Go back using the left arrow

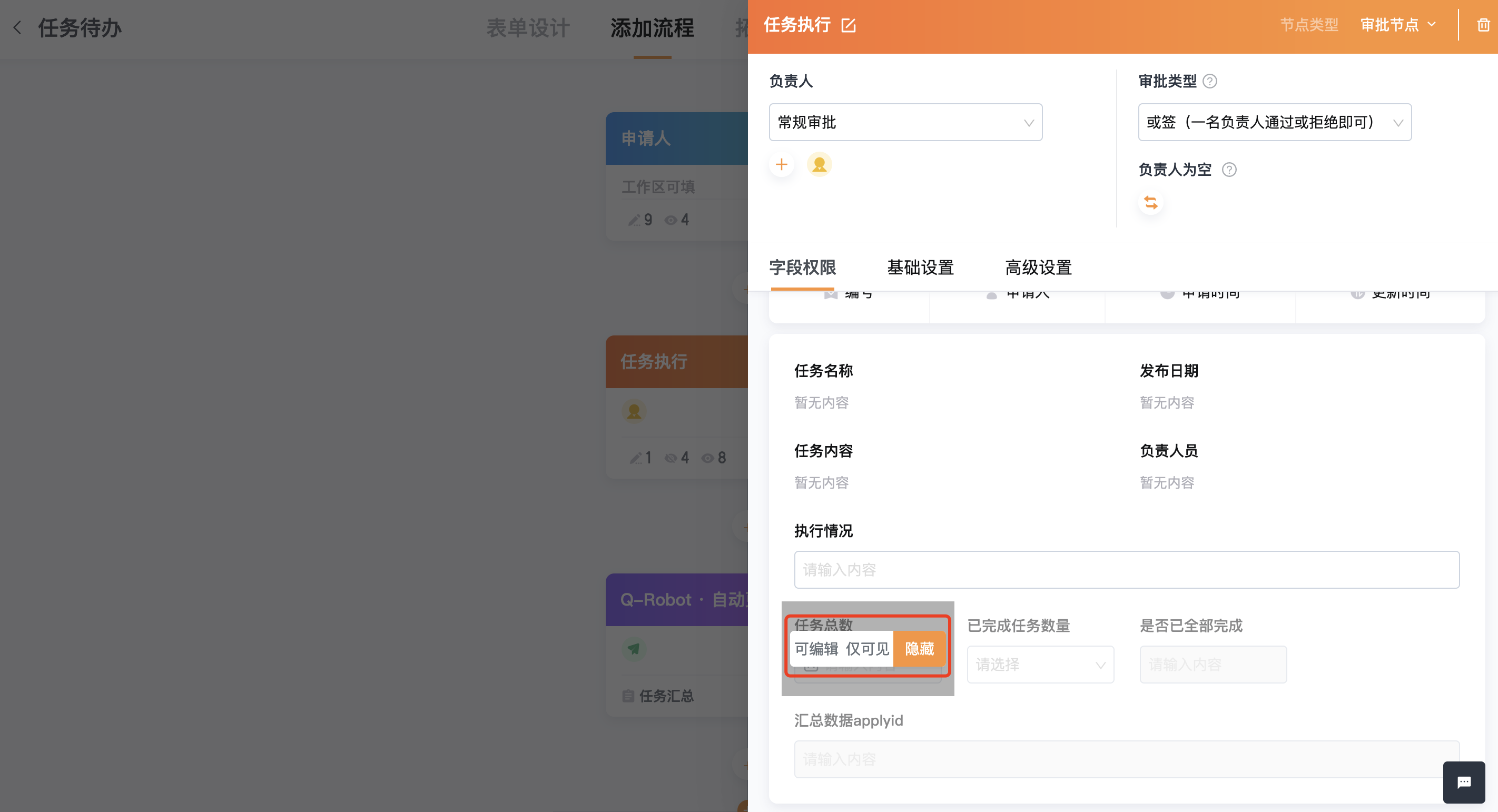pyautogui.click(x=17, y=27)
